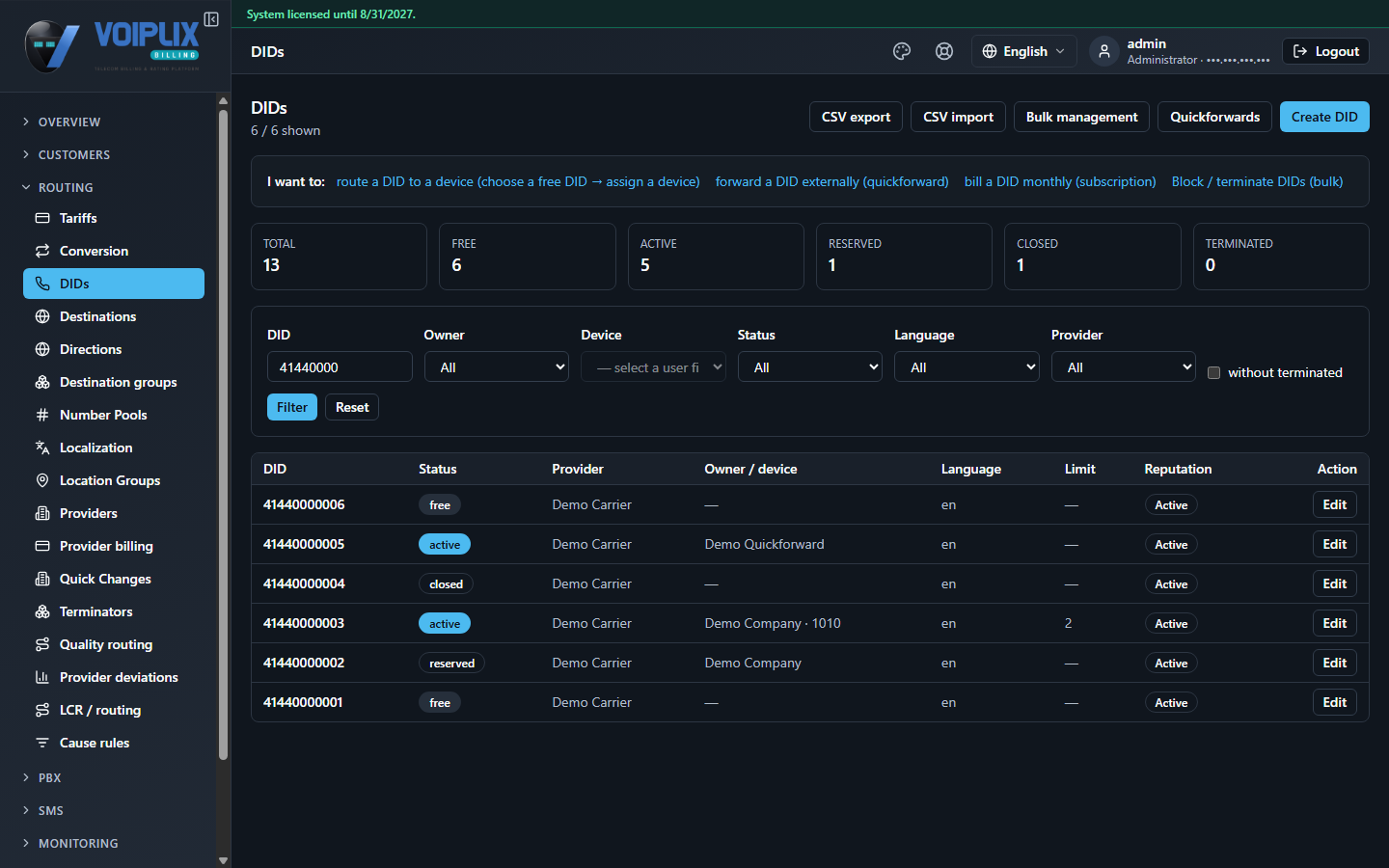The width and height of the screenshot is (1389, 868).
Task: Open Quality routing page
Action: pos(114,644)
